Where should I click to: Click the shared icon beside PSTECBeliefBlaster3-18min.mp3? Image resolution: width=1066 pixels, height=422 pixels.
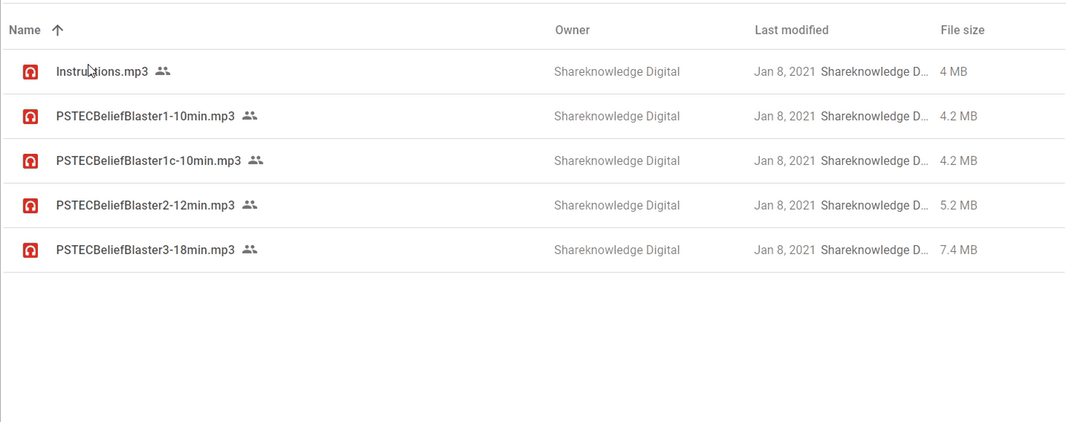pos(250,249)
